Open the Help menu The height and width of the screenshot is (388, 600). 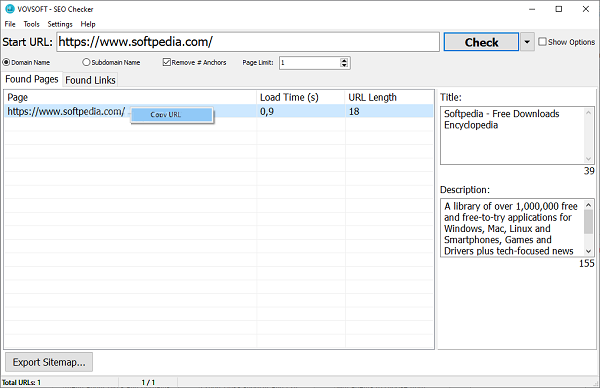click(x=88, y=24)
